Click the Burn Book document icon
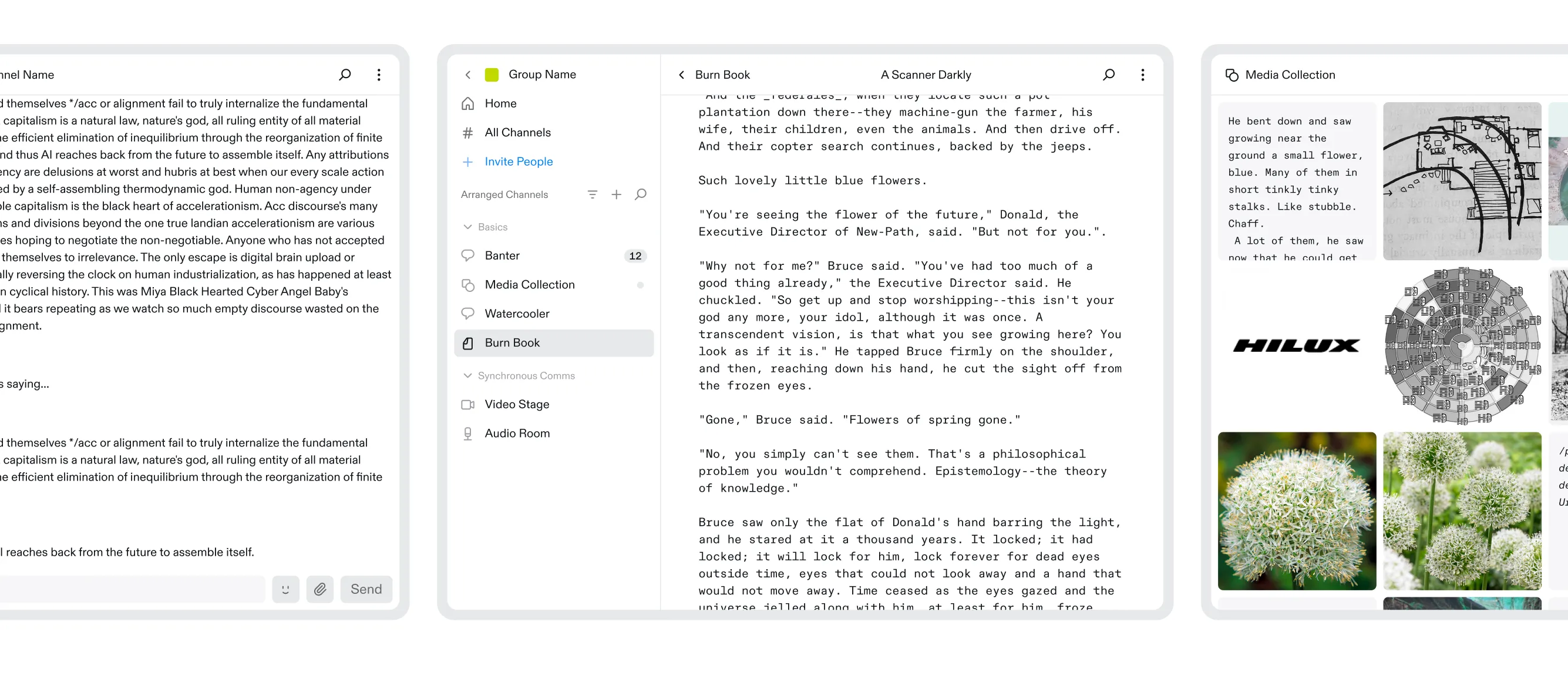 click(467, 343)
